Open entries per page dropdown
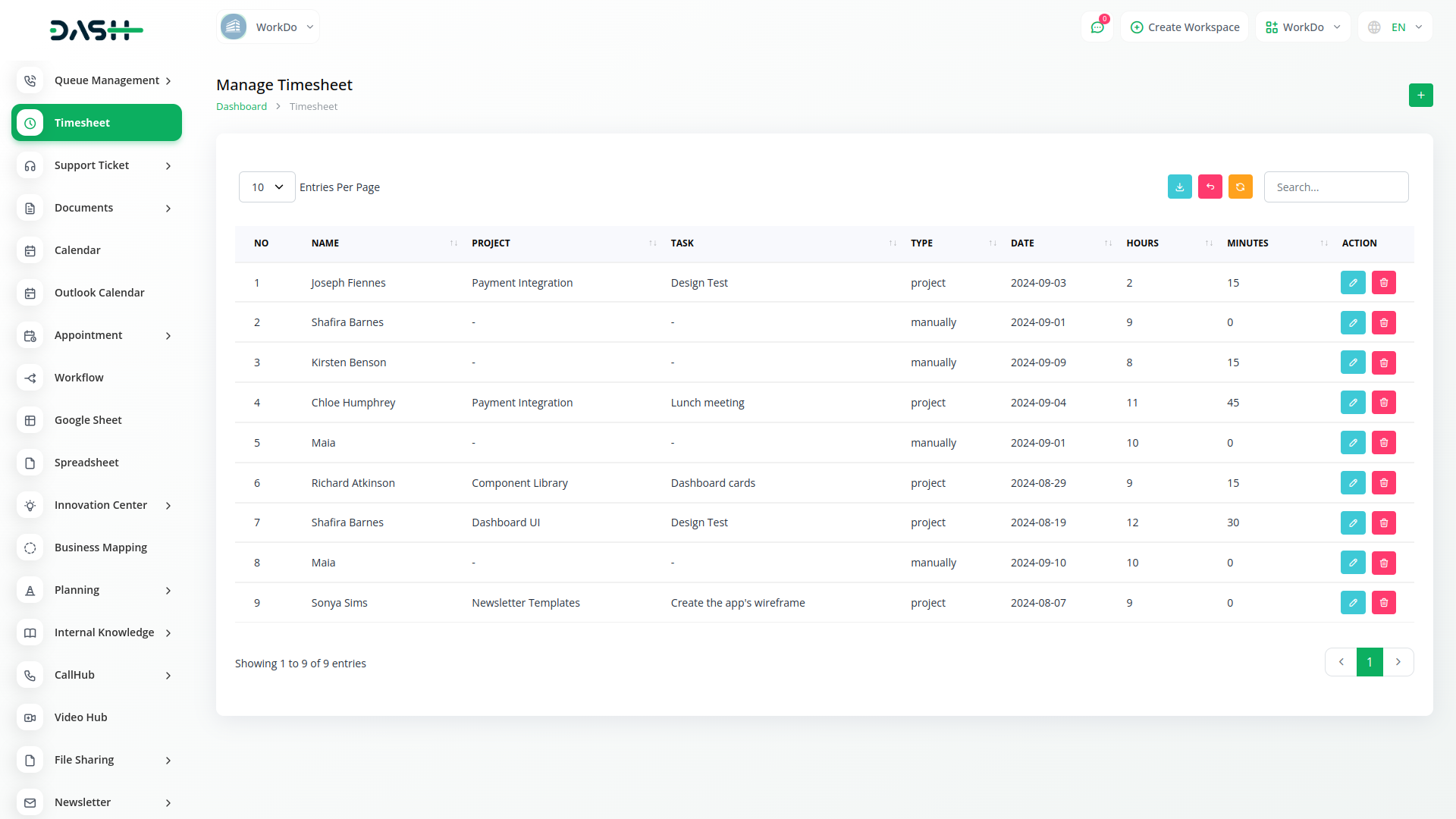Viewport: 1456px width, 819px height. coord(267,187)
